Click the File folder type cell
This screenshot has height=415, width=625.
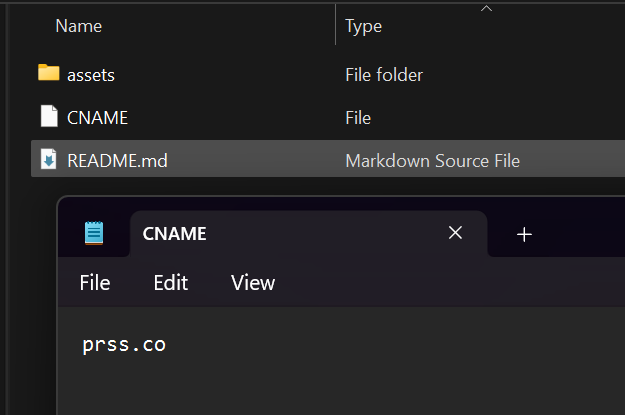[384, 75]
